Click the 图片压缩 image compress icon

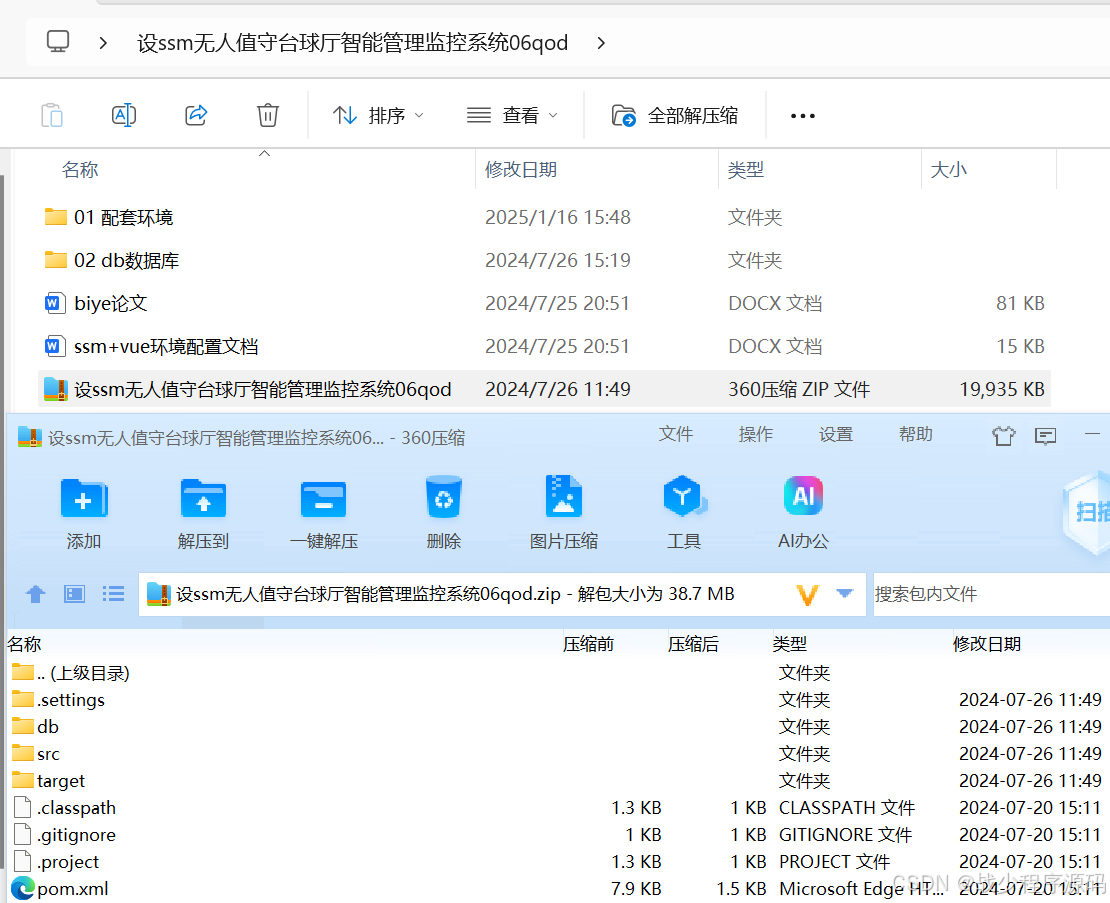(563, 513)
